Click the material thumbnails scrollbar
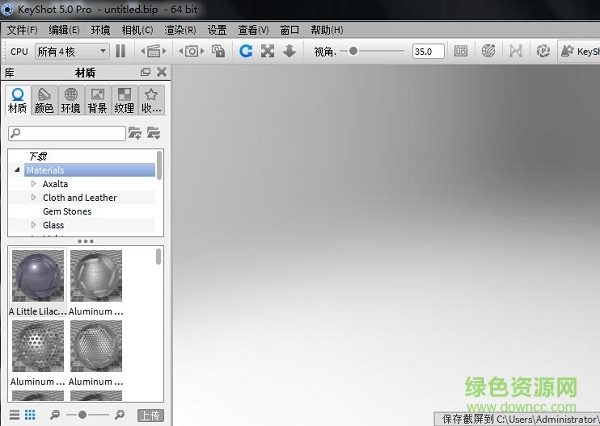This screenshot has width=600, height=426. tap(158, 256)
